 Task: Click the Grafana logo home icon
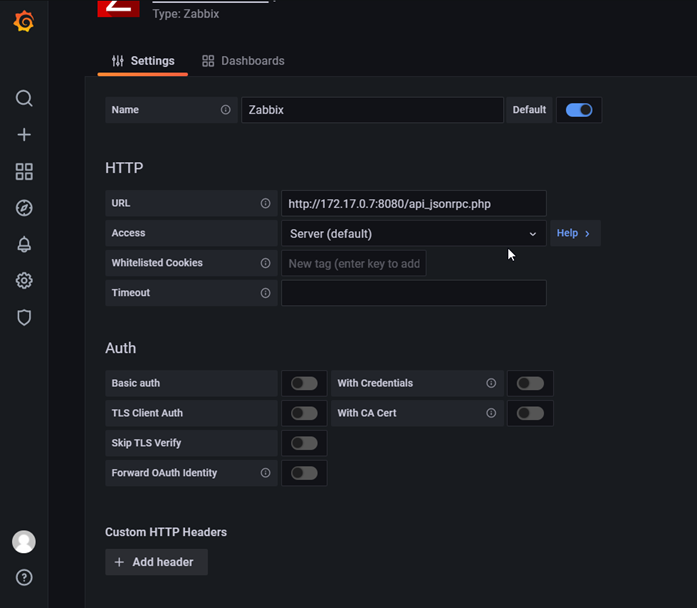[24, 22]
